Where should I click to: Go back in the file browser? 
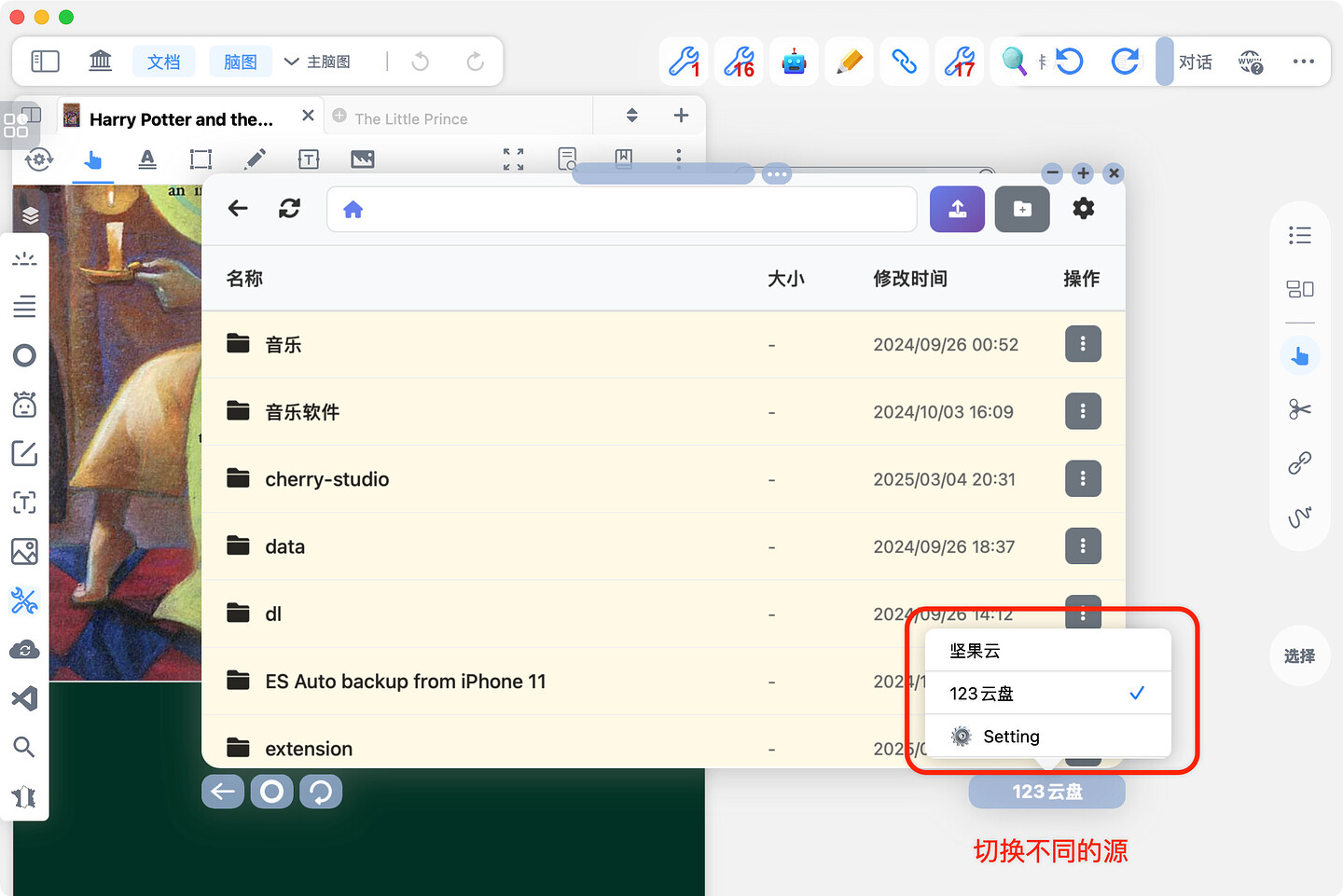click(x=238, y=209)
